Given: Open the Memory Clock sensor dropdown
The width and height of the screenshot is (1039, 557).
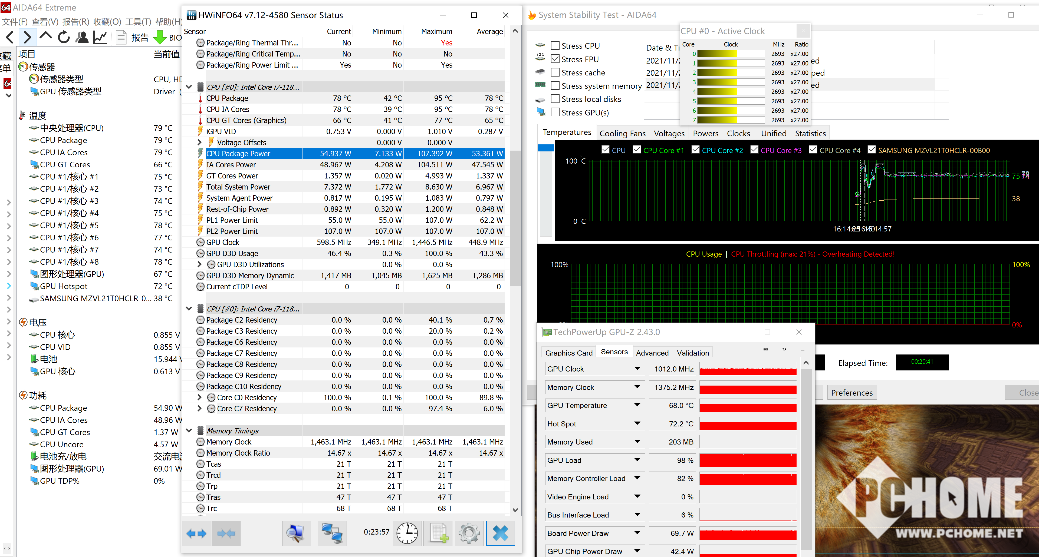Looking at the screenshot, I should [637, 387].
